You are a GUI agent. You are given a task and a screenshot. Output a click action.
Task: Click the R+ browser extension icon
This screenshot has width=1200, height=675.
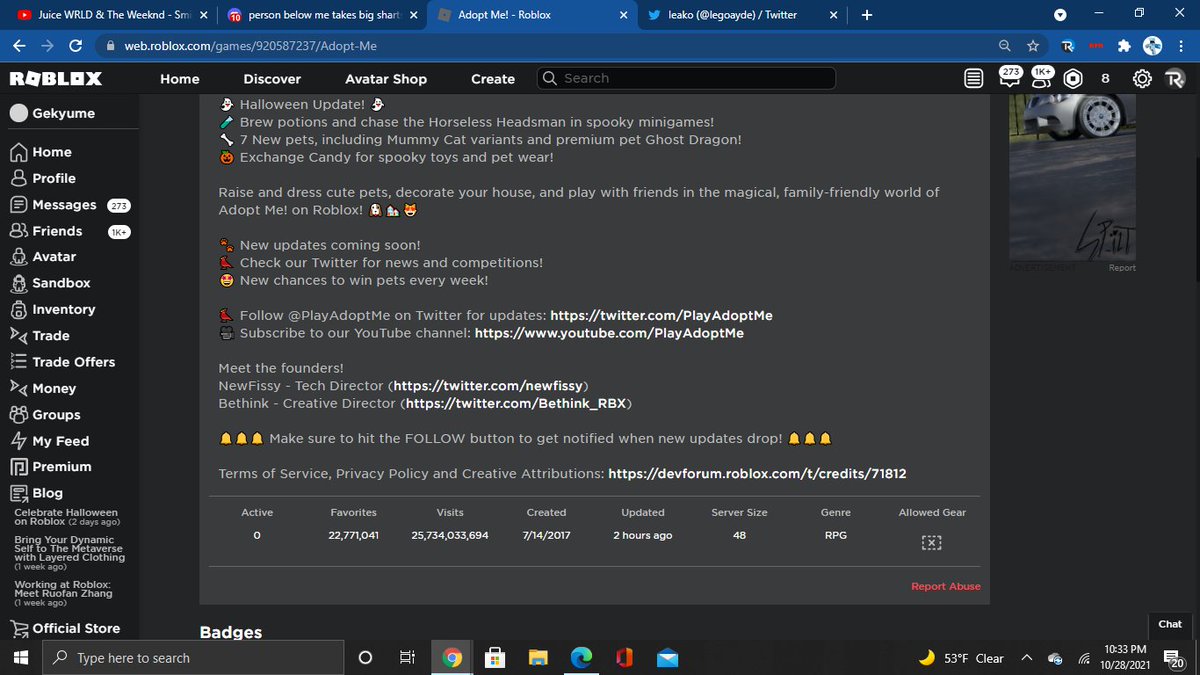coord(1068,46)
